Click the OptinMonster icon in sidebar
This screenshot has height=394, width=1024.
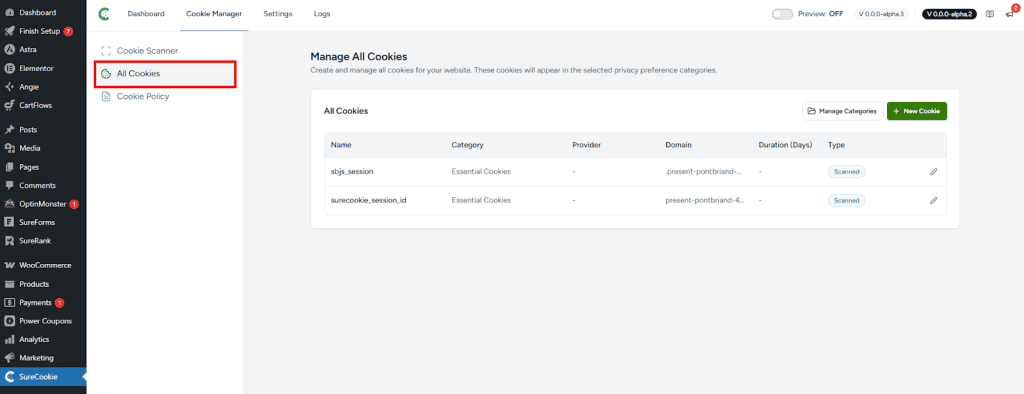coord(9,204)
